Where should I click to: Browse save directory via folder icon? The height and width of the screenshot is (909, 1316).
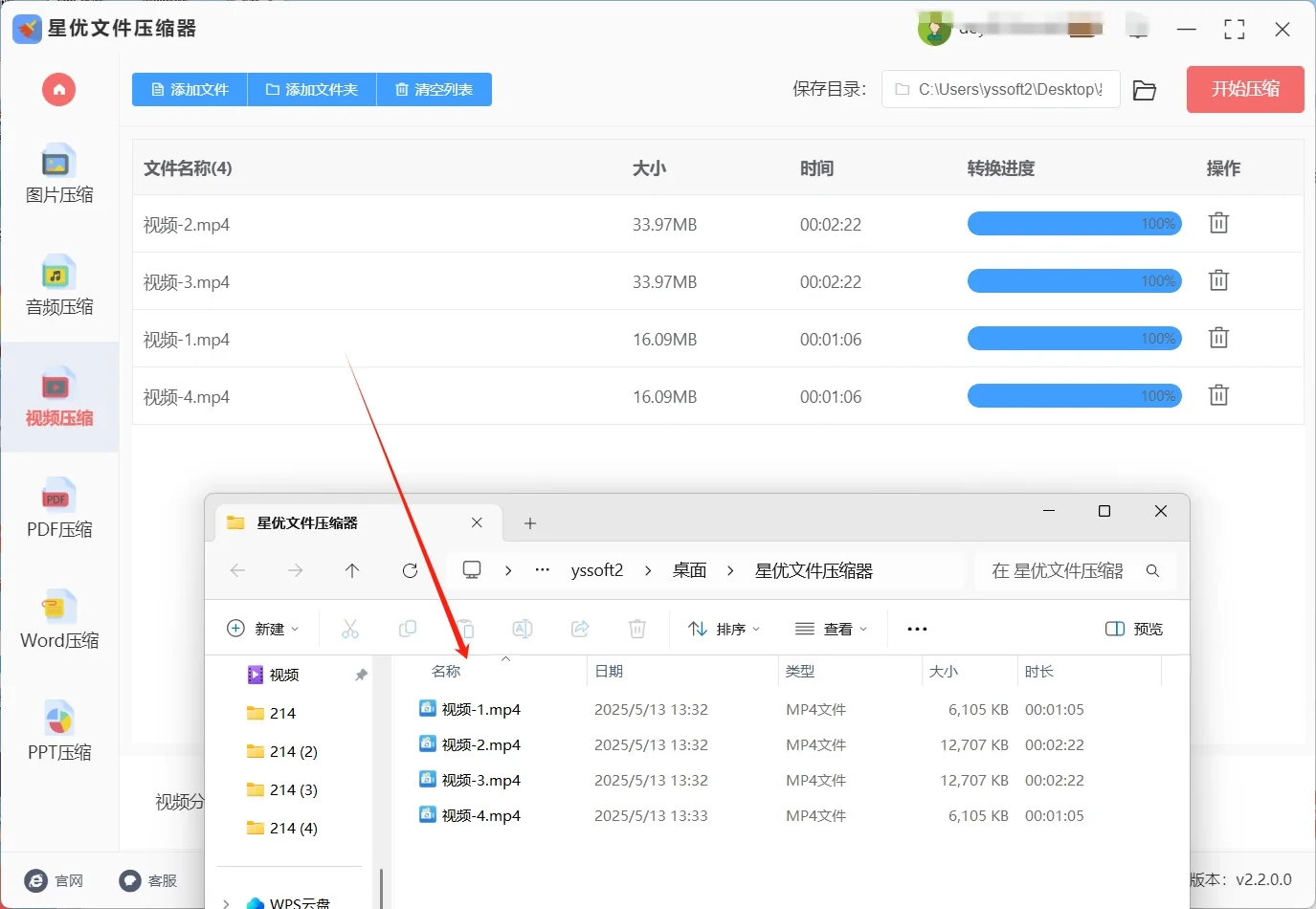coord(1145,89)
